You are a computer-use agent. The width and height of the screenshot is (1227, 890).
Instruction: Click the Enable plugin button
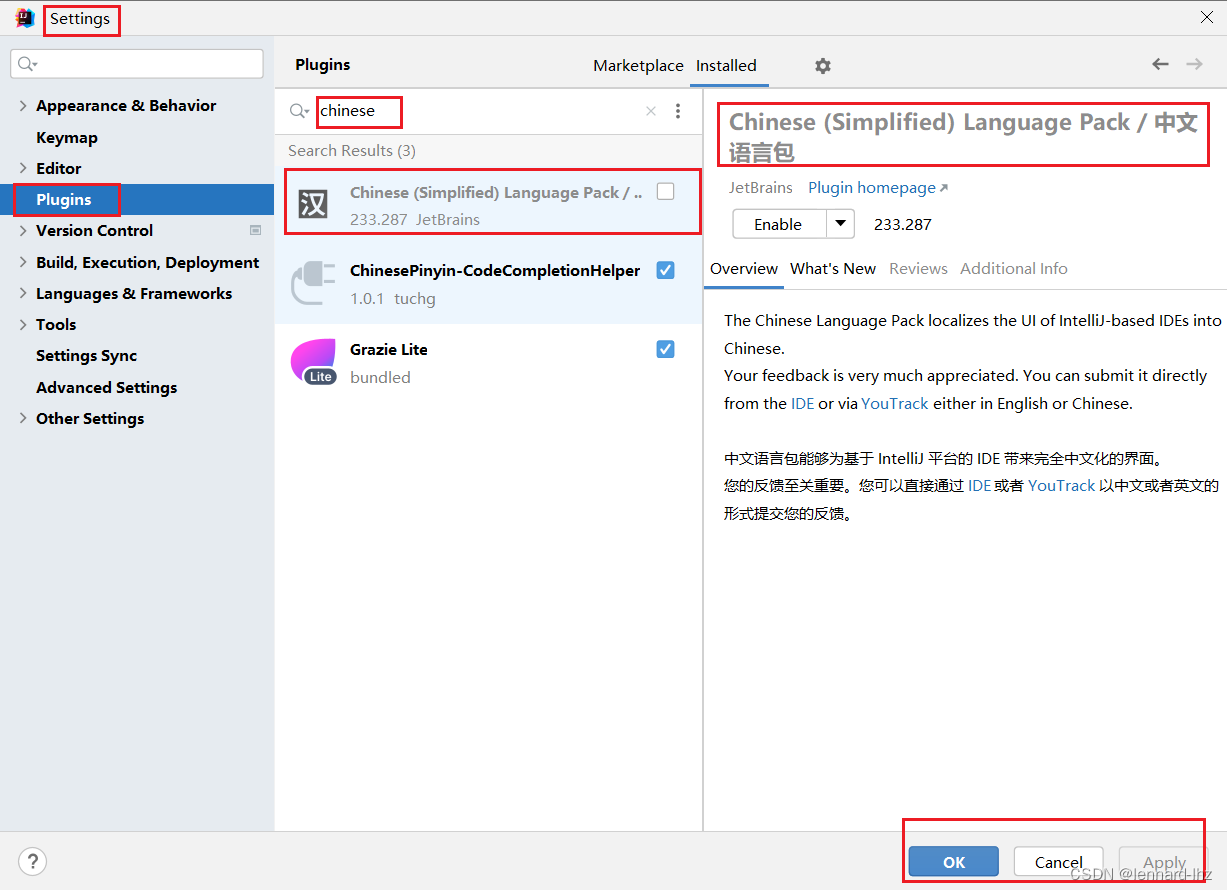(779, 224)
